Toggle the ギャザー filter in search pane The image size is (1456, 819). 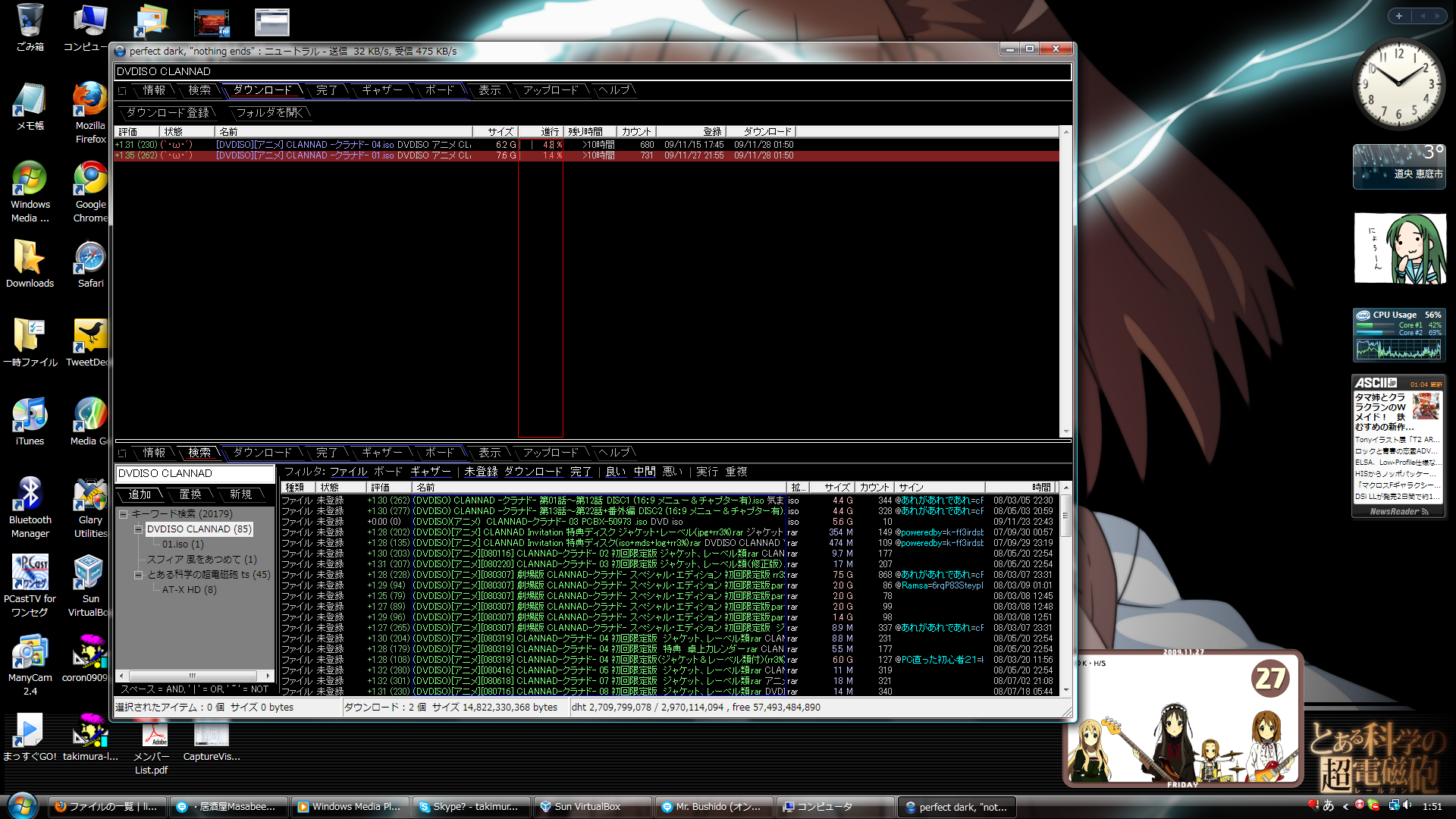pyautogui.click(x=431, y=472)
